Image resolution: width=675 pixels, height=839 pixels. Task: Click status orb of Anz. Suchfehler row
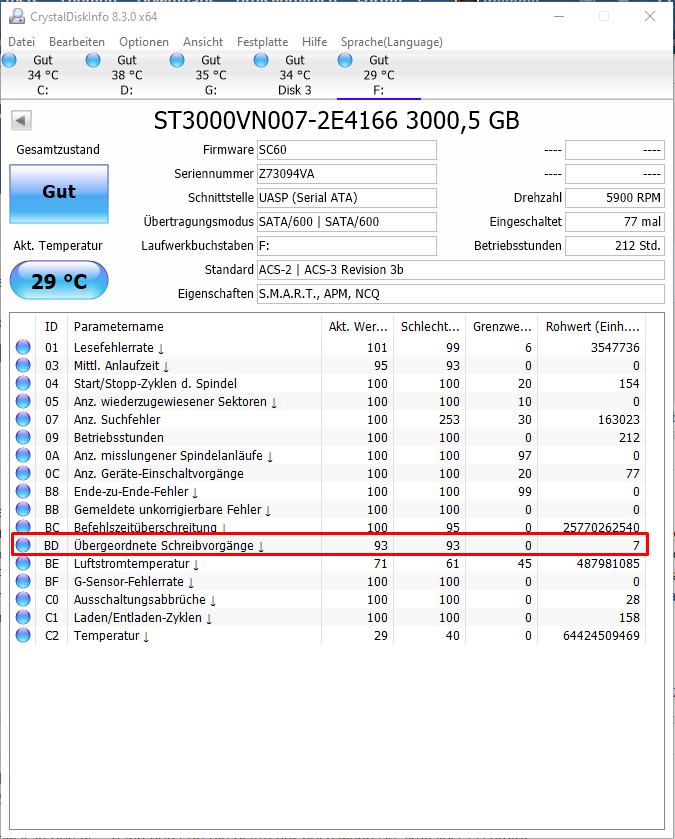tap(23, 420)
